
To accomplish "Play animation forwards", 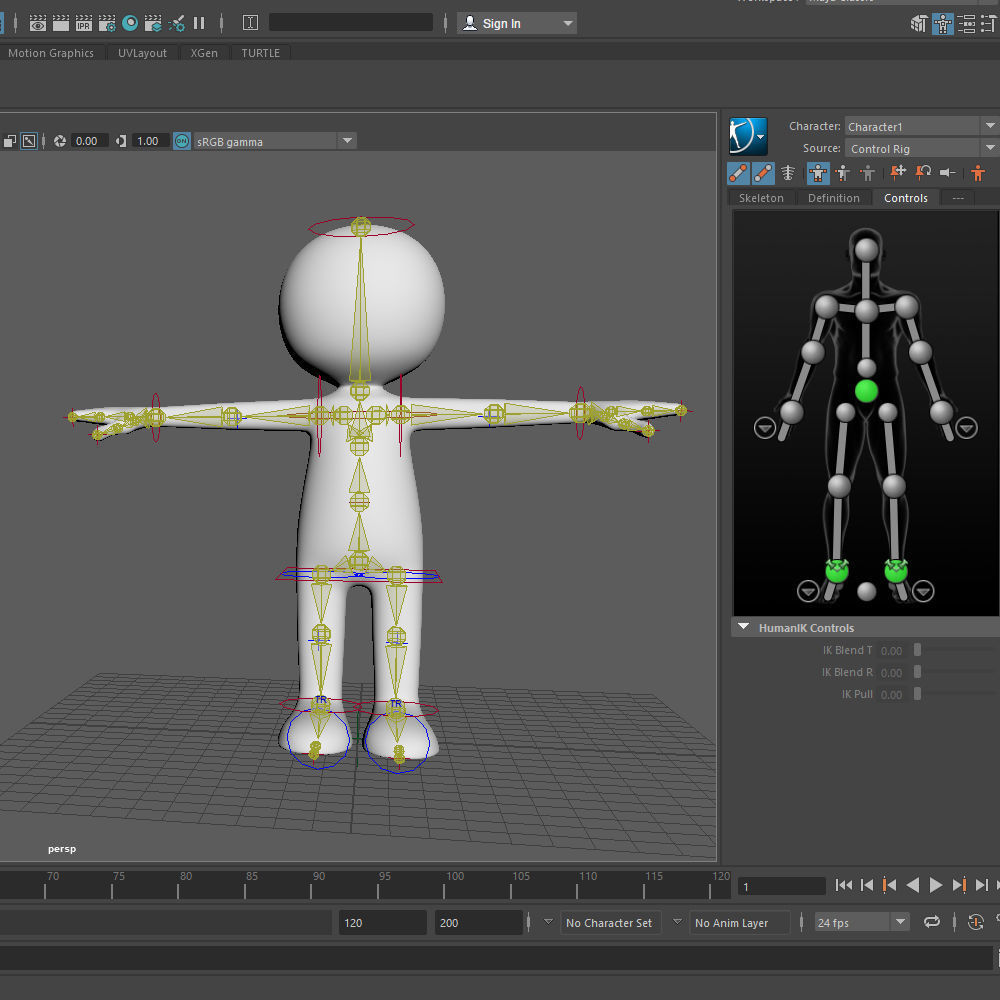I will pyautogui.click(x=936, y=885).
